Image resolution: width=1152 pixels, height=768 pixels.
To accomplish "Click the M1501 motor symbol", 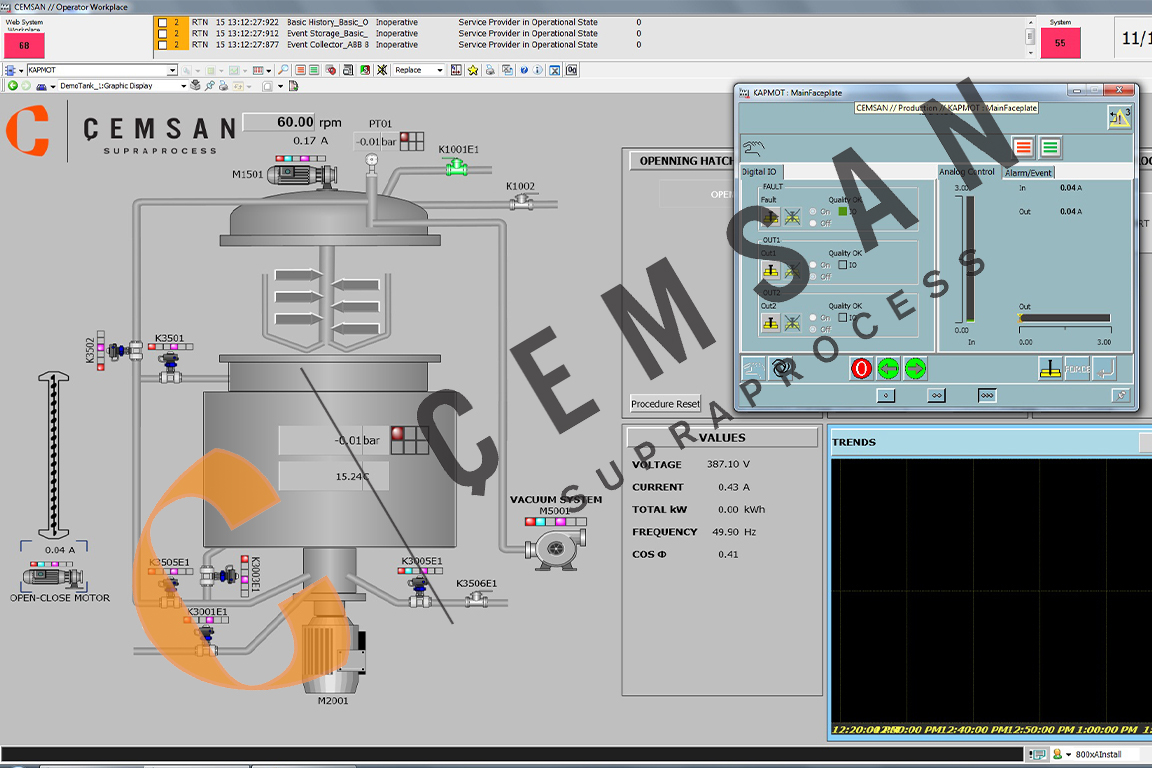I will coord(301,175).
